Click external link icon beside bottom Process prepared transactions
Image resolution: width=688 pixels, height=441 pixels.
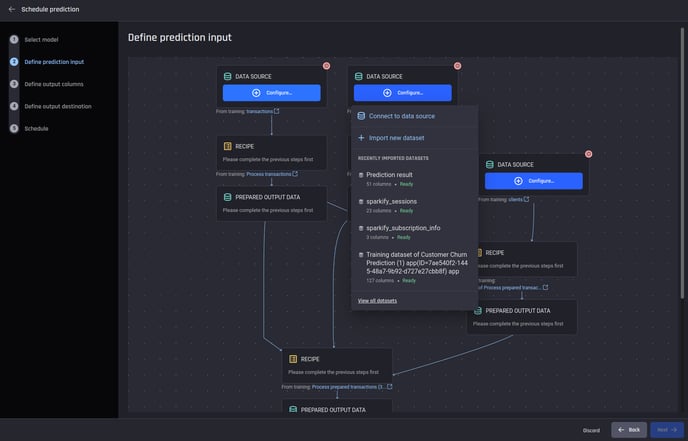click(390, 387)
